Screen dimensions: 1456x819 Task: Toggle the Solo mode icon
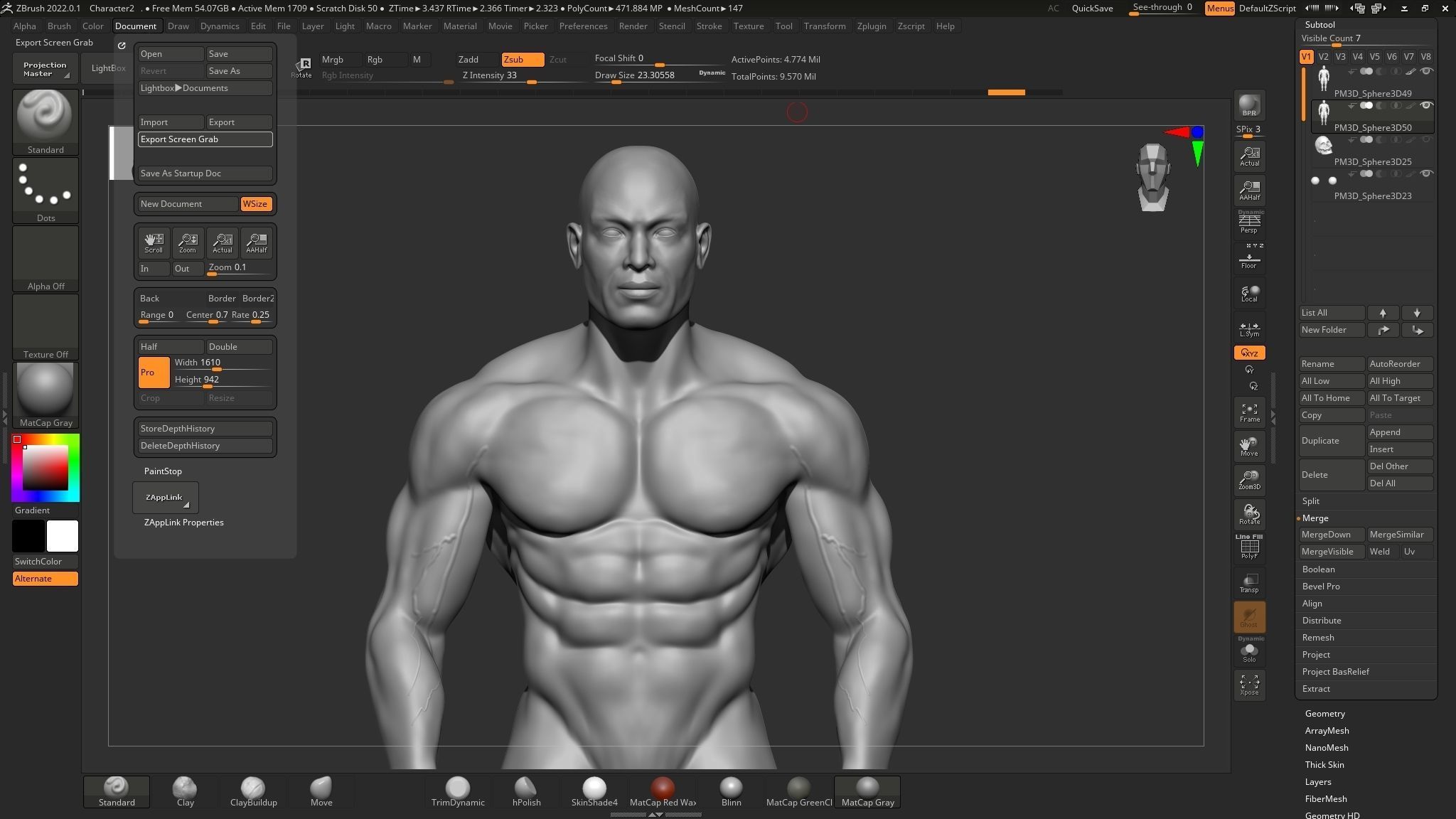1249,651
